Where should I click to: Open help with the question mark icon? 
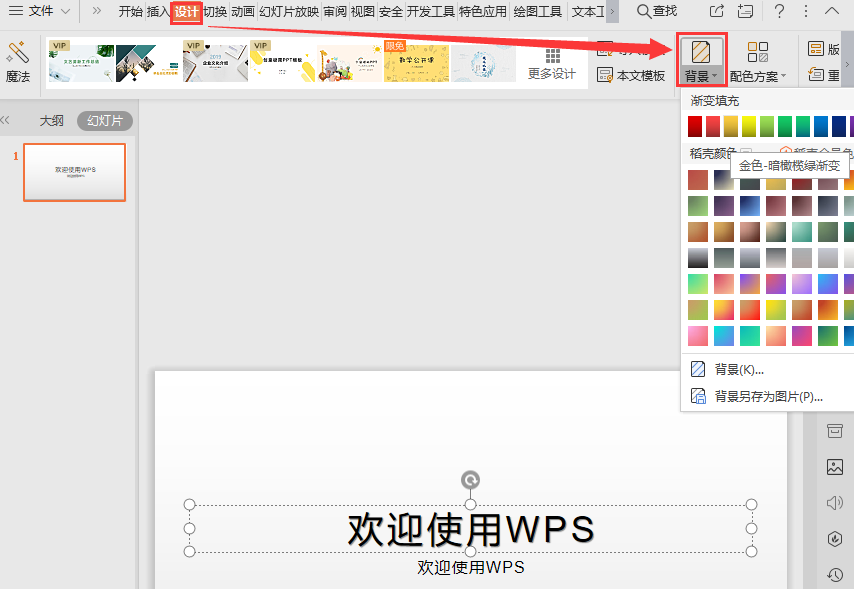[x=779, y=11]
